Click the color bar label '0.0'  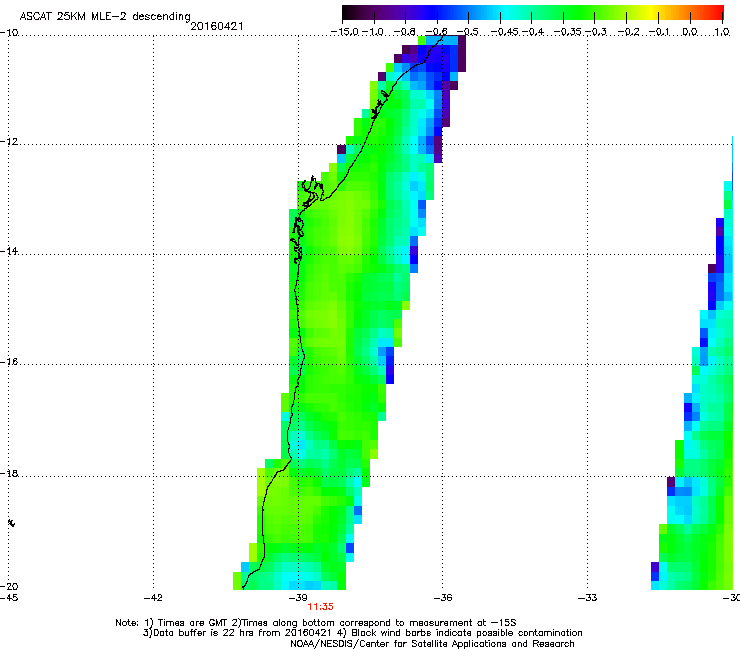pyautogui.click(x=690, y=32)
